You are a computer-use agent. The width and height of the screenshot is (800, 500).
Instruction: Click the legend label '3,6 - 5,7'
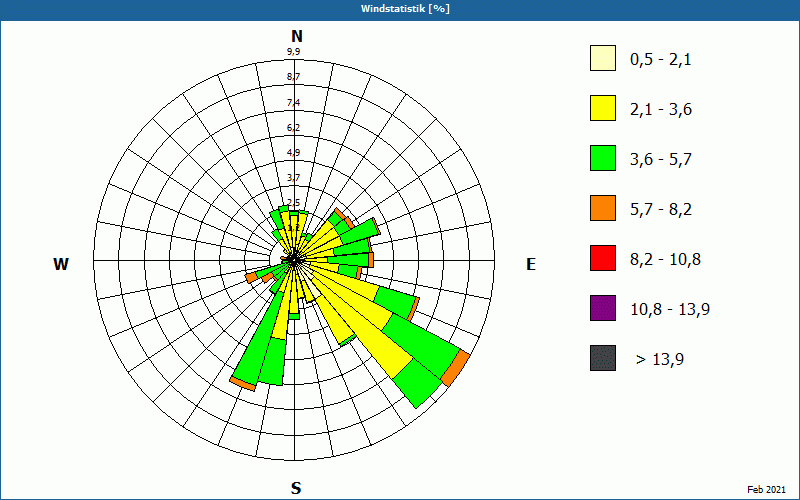coord(661,160)
